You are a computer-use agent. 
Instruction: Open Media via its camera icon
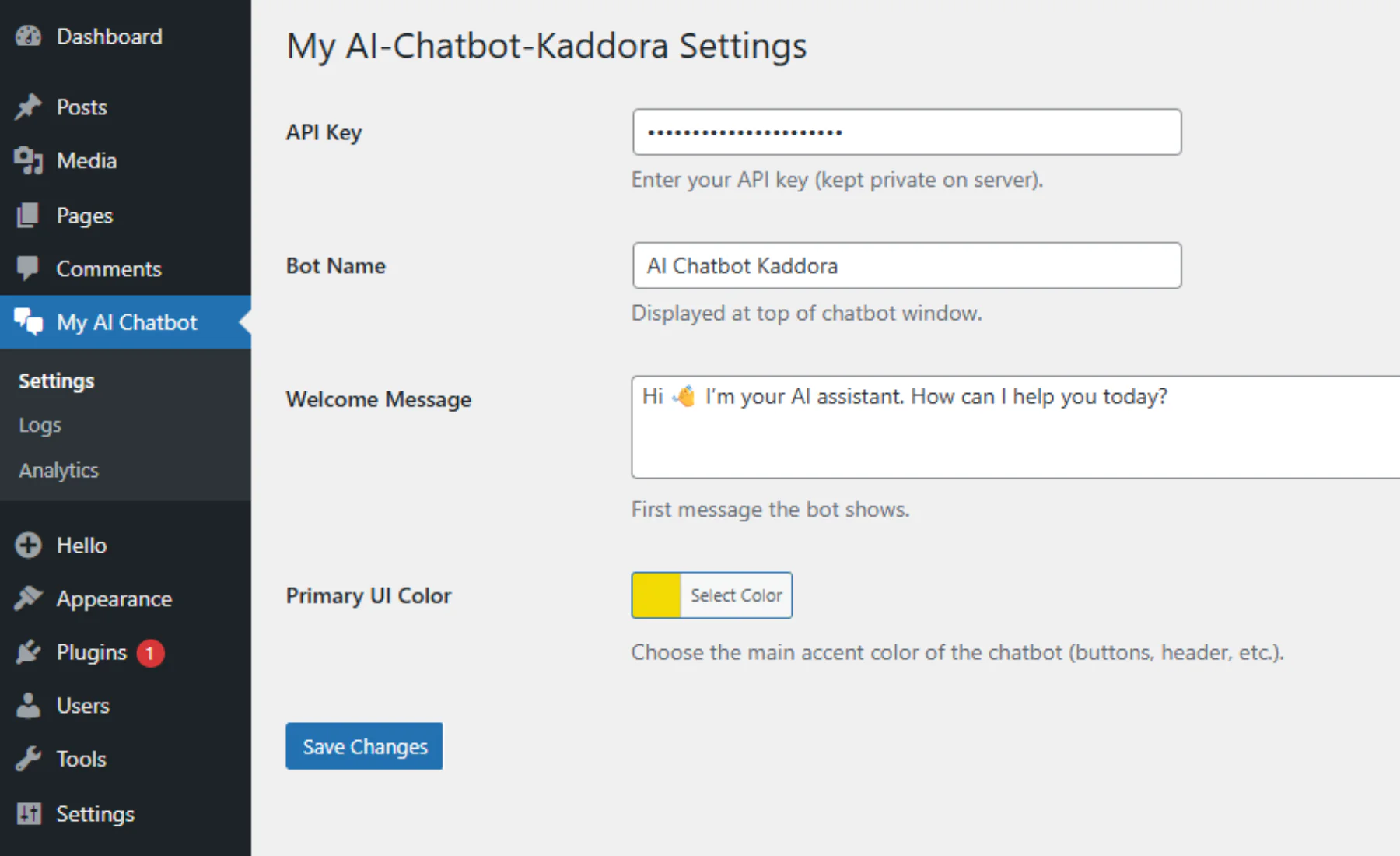[29, 160]
